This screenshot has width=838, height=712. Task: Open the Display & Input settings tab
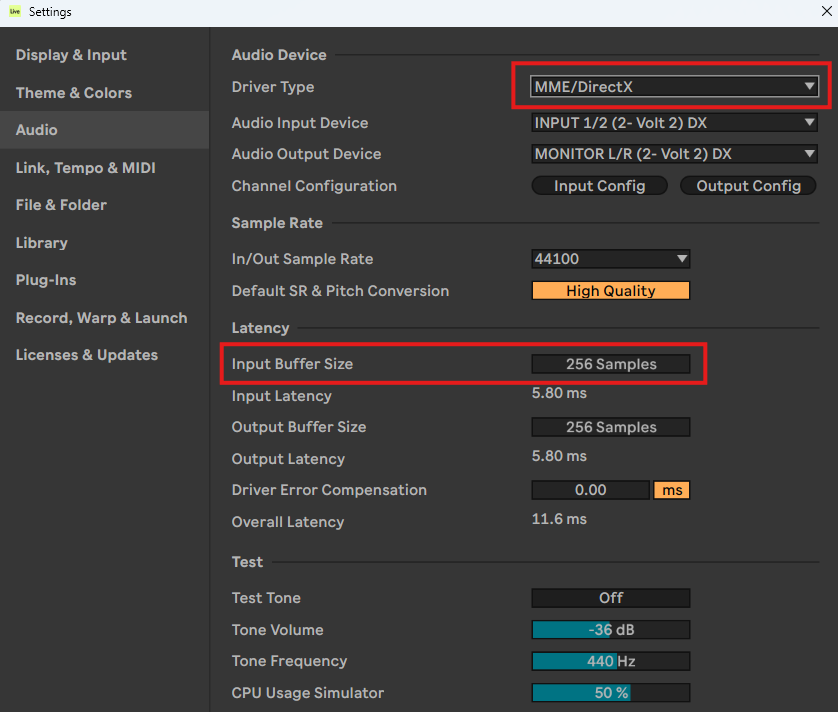pyautogui.click(x=71, y=55)
